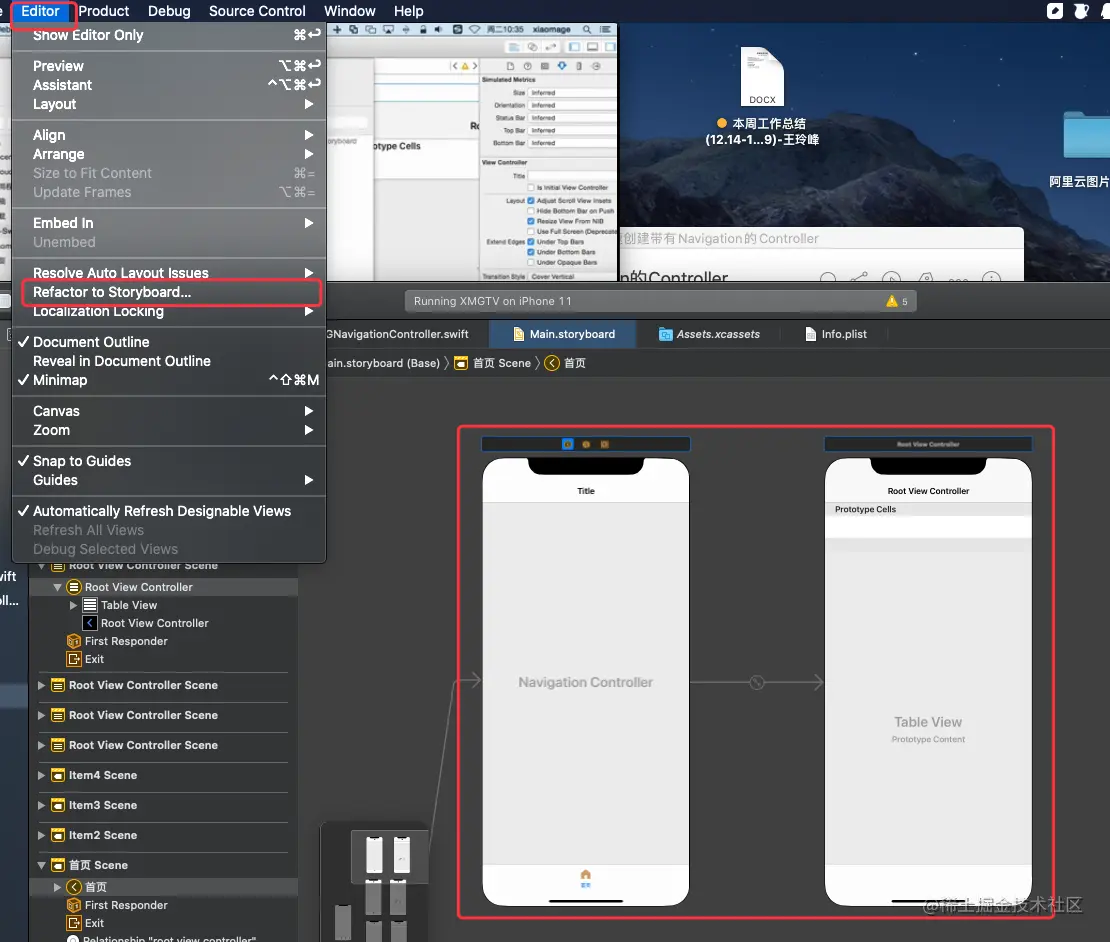This screenshot has width=1110, height=942.
Task: Check Is Initial View Controller checkbox
Action: click(531, 188)
